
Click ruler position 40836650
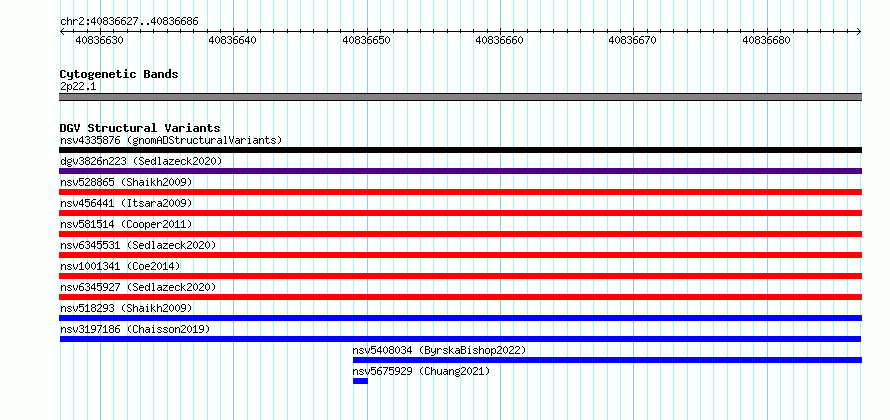(x=367, y=40)
